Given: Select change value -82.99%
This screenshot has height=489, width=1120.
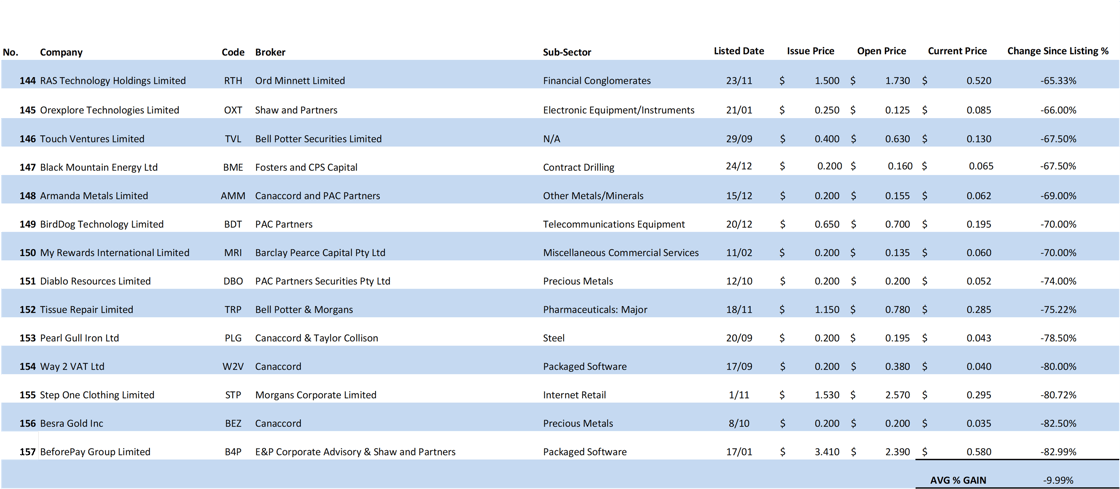Looking at the screenshot, I should (x=1059, y=452).
